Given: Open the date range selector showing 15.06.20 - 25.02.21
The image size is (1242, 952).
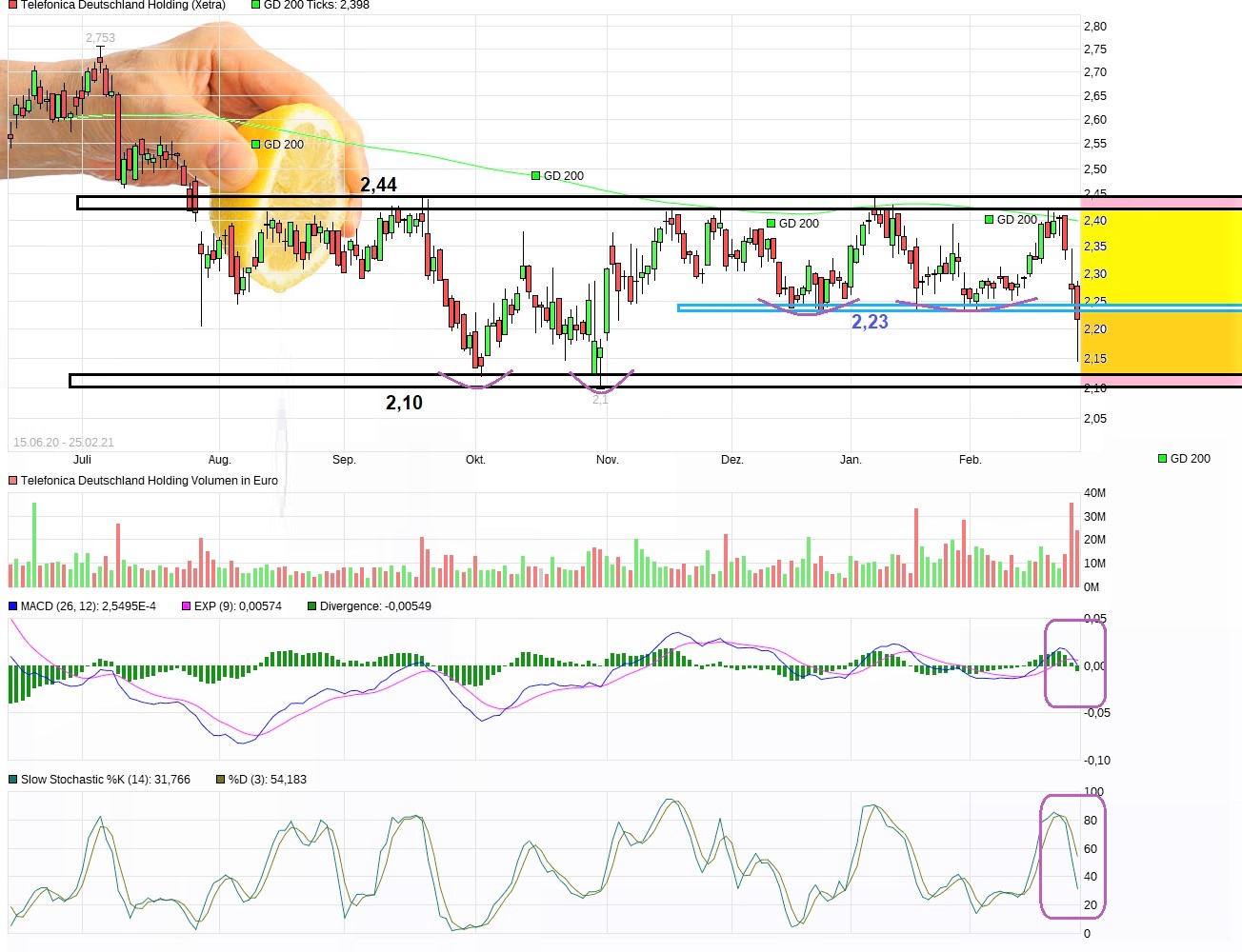Looking at the screenshot, I should tap(64, 442).
